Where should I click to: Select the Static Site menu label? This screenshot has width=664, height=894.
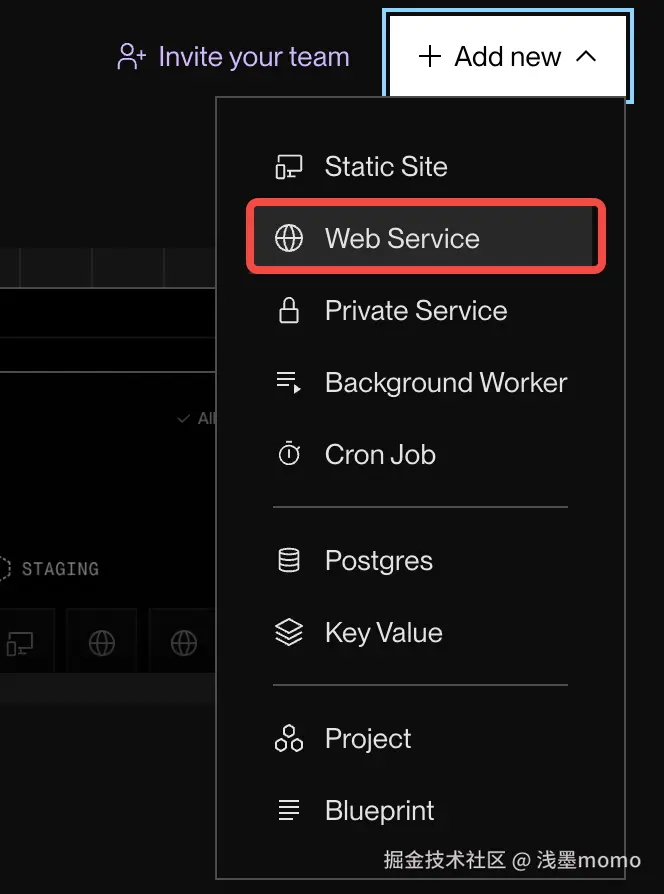point(386,167)
